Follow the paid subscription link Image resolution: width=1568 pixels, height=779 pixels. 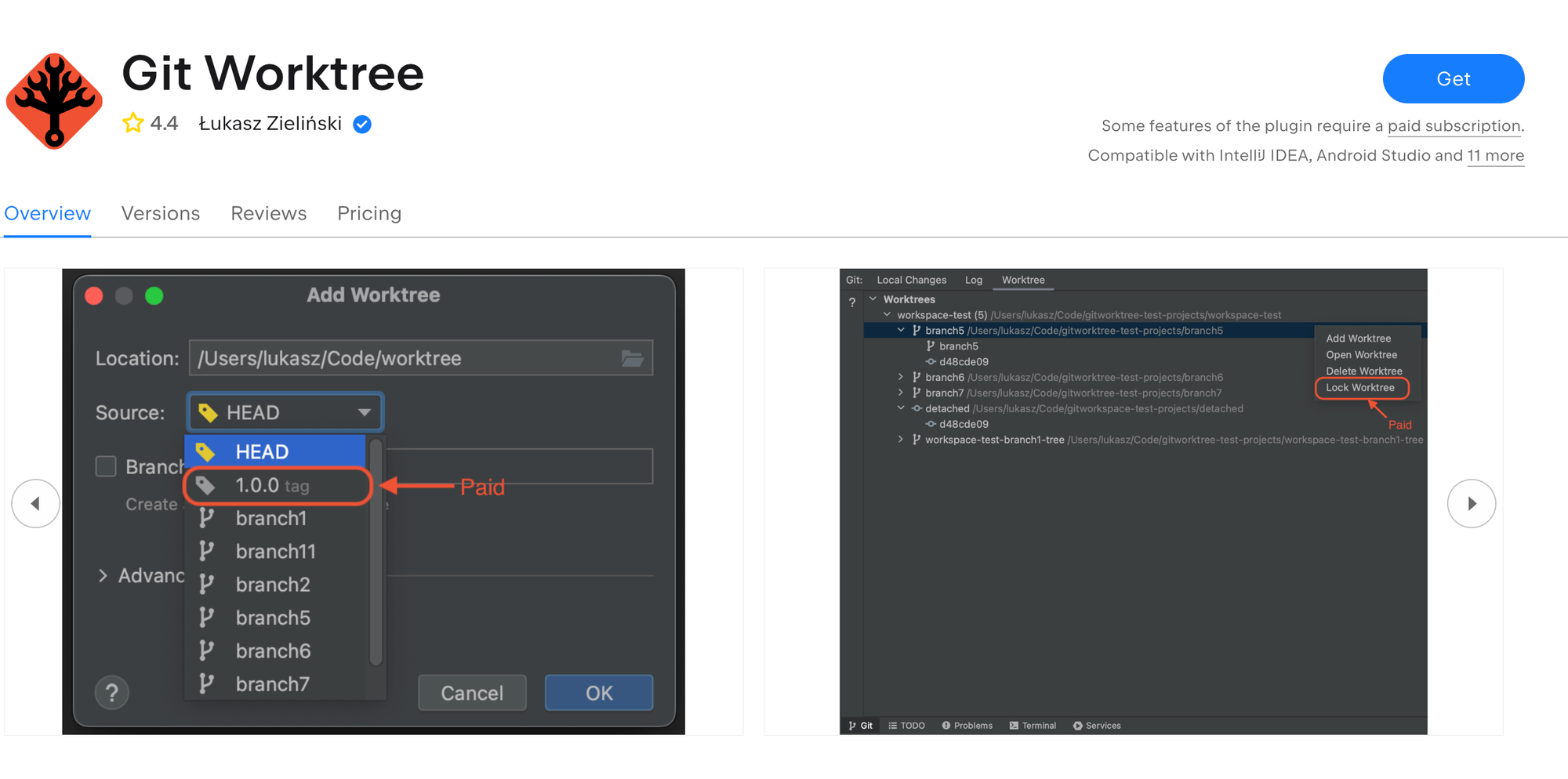[x=1454, y=126]
